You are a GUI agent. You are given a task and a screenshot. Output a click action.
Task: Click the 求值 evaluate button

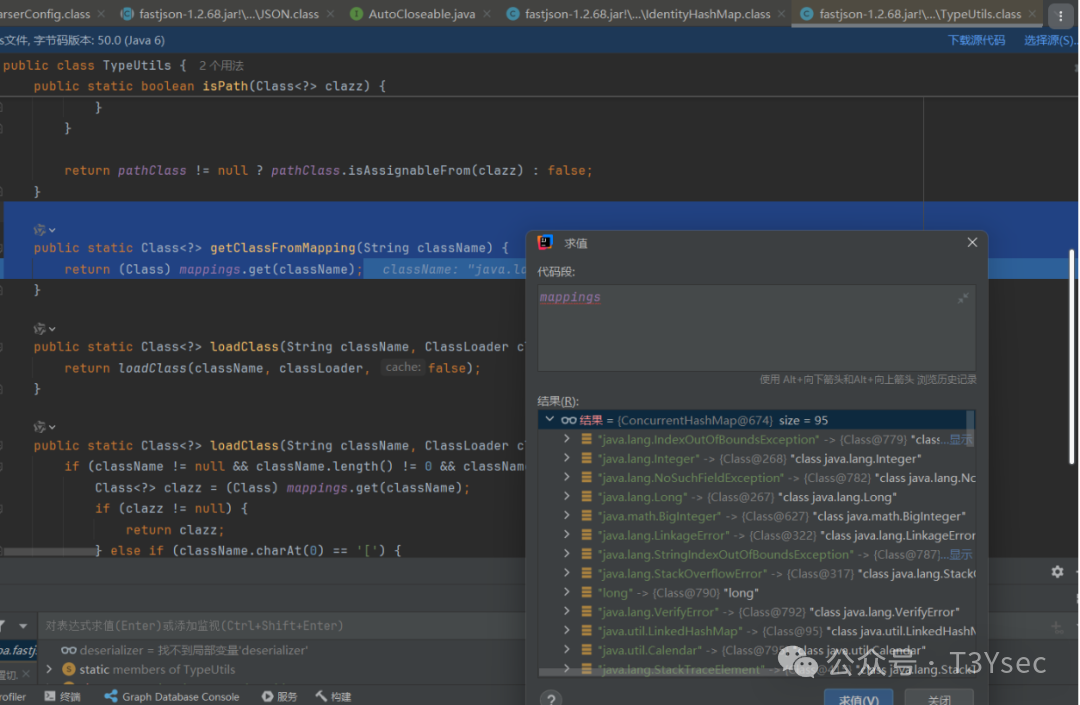click(x=858, y=699)
